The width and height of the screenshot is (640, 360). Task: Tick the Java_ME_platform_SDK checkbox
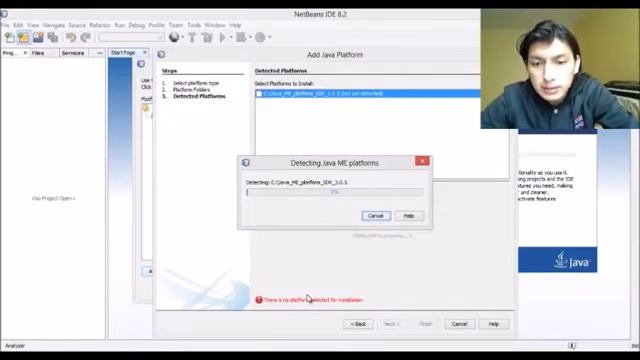tap(259, 93)
